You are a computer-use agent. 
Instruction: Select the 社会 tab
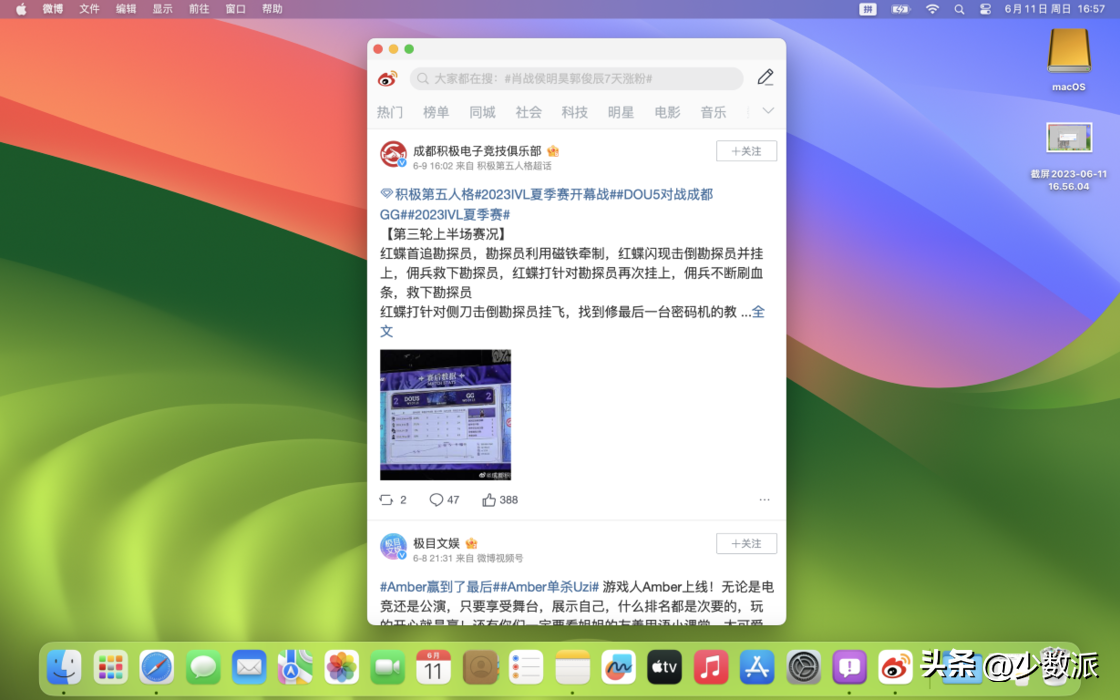(x=529, y=112)
